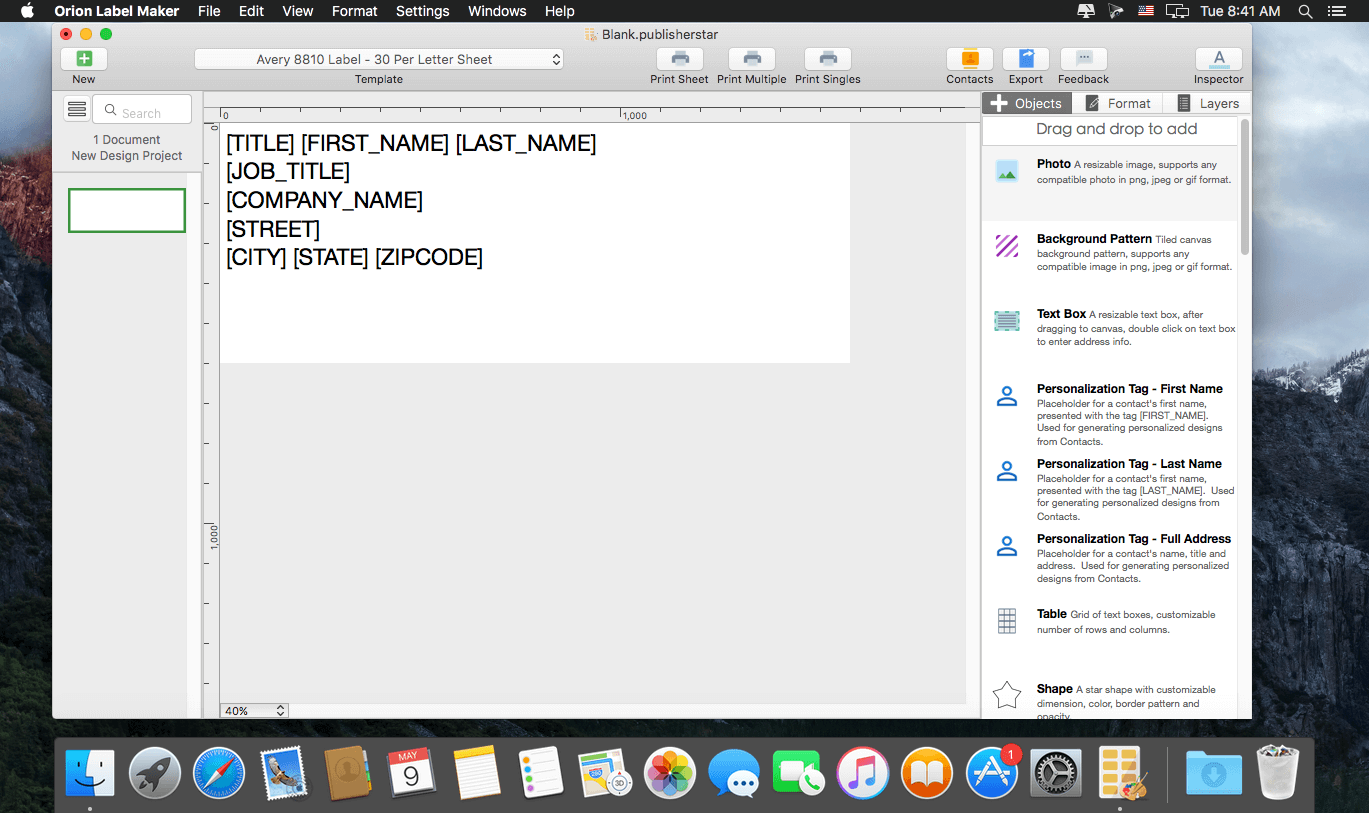Viewport: 1369px width, 813px height.
Task: Open the Help menu
Action: tap(559, 11)
